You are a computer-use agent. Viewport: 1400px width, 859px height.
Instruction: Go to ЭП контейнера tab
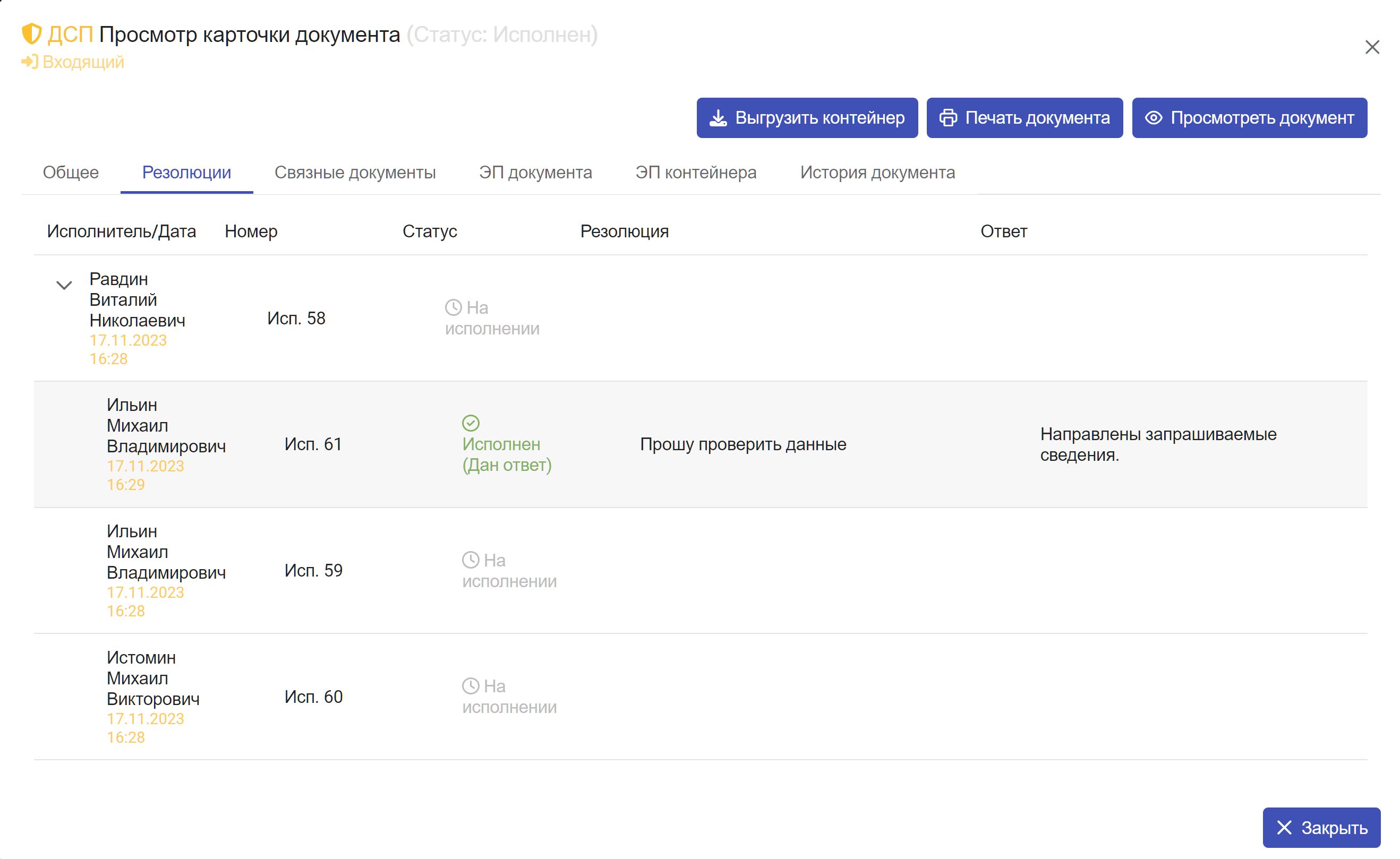coord(696,172)
